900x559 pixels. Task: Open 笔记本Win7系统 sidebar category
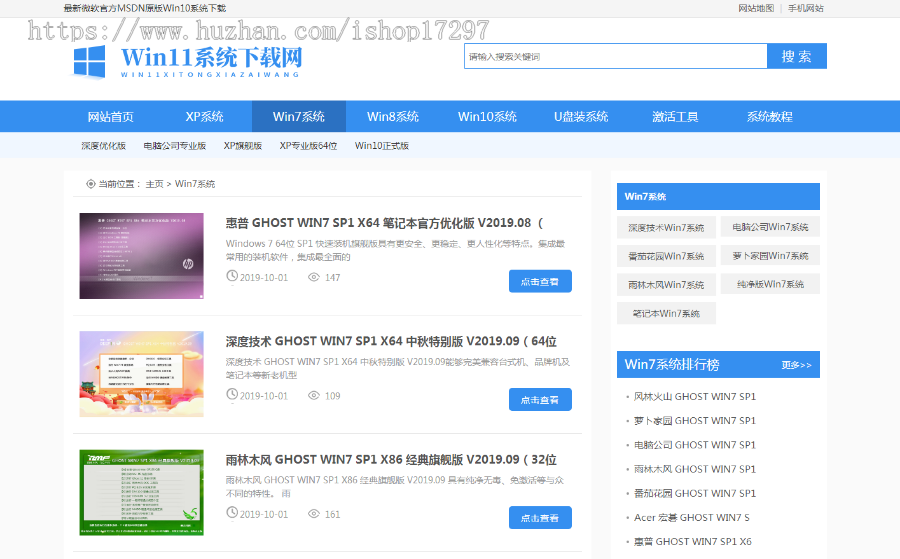(666, 313)
